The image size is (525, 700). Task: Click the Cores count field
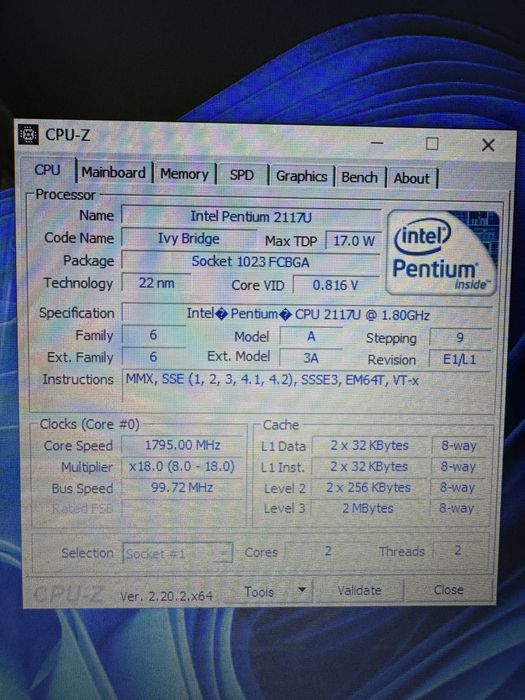tap(327, 551)
